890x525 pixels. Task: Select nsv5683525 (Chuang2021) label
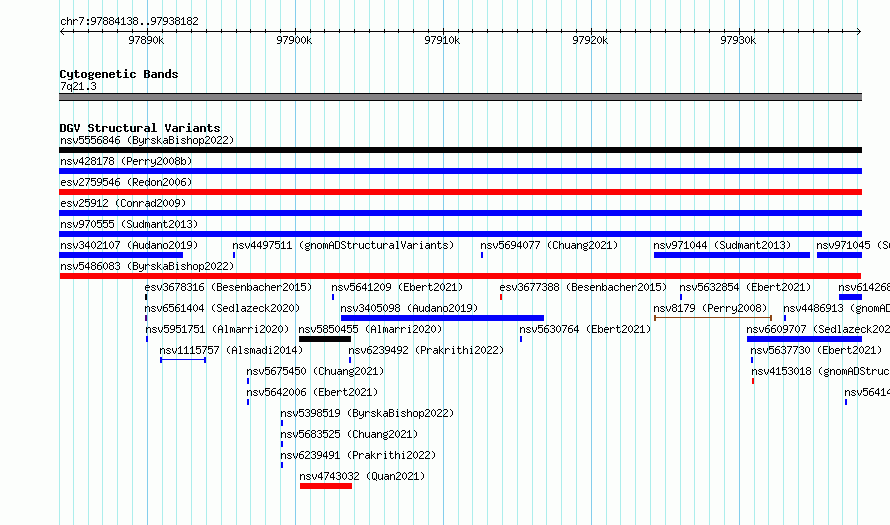(x=349, y=434)
